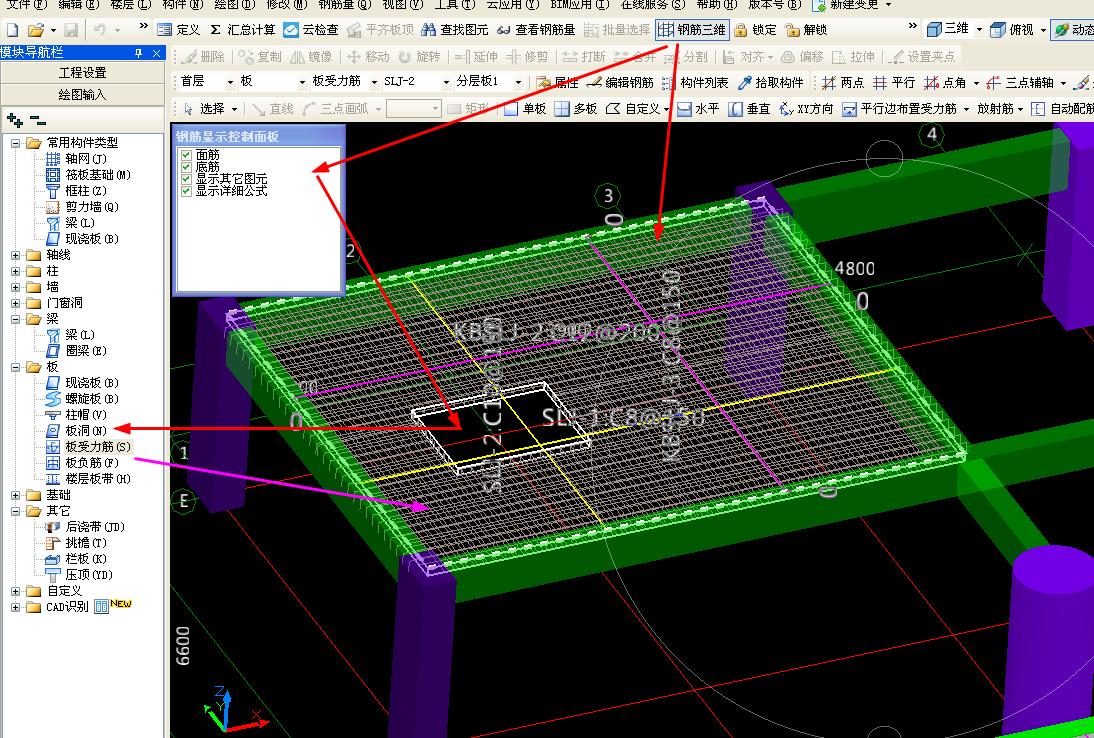
Task: Open the 钢筋量 menu
Action: [x=345, y=4]
